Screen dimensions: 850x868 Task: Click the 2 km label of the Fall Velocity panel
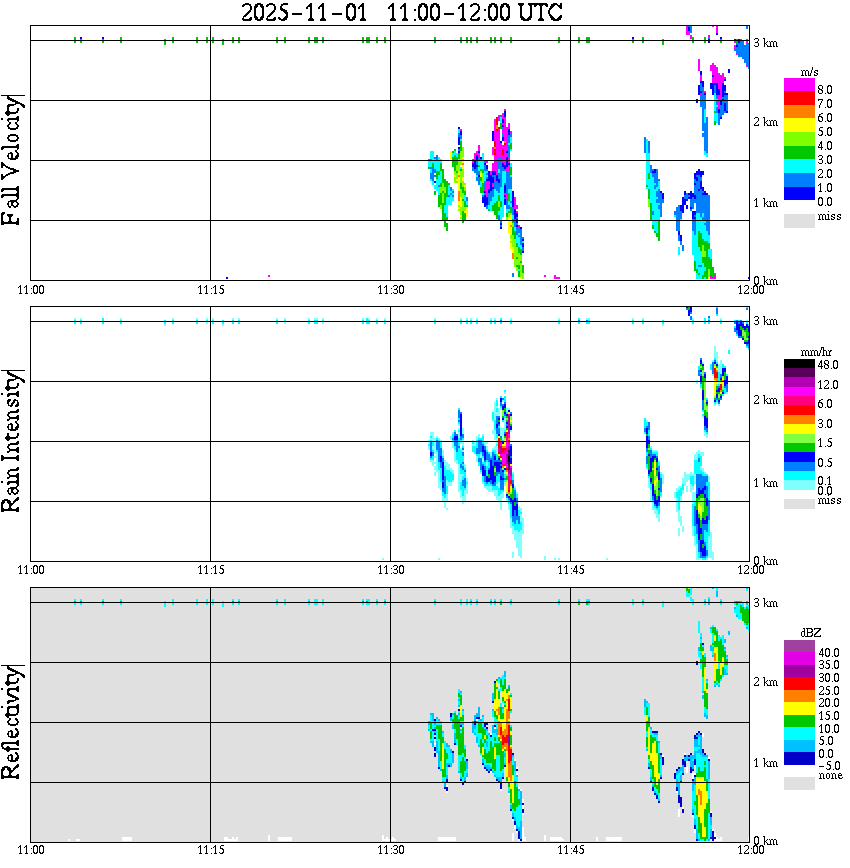(x=765, y=122)
